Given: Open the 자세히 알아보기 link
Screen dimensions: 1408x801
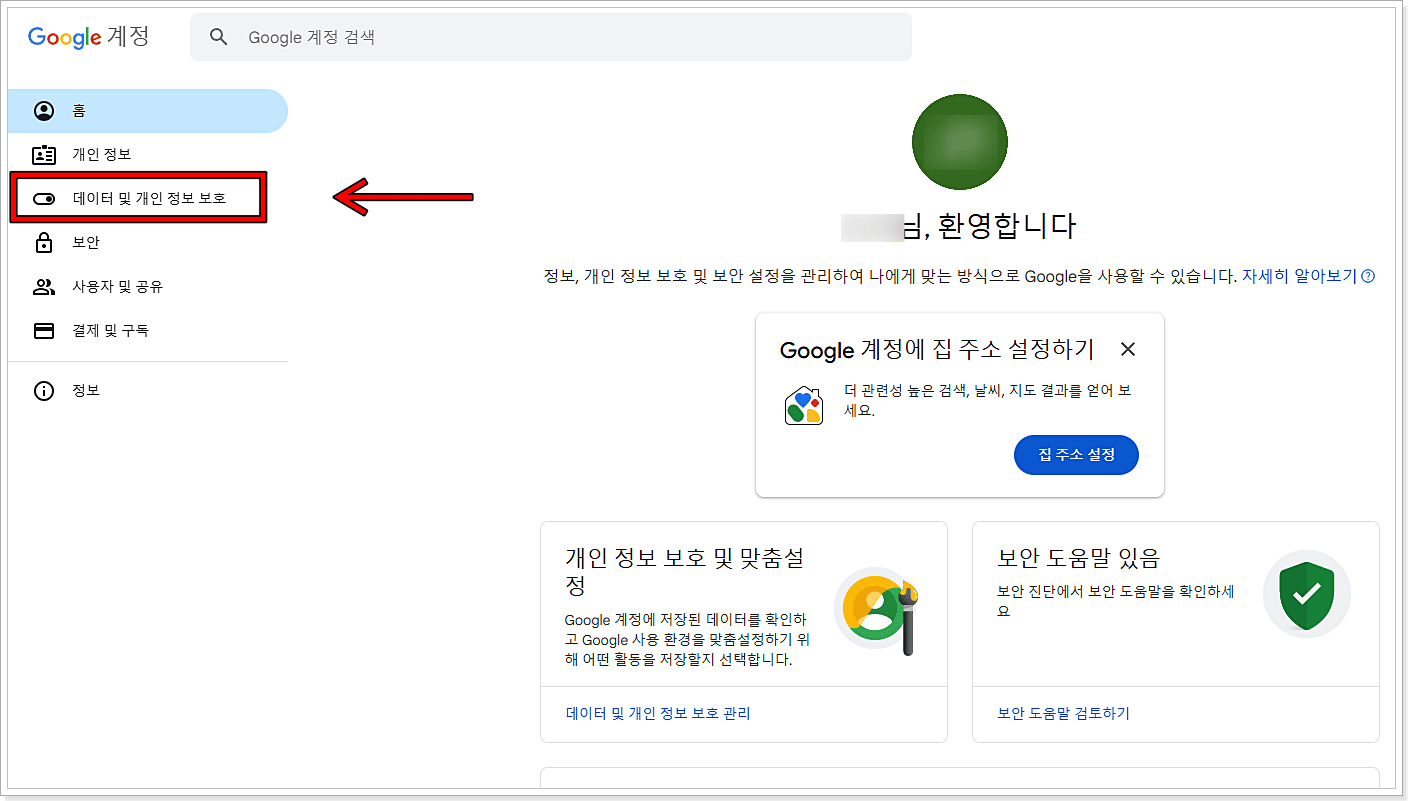Looking at the screenshot, I should 1299,276.
